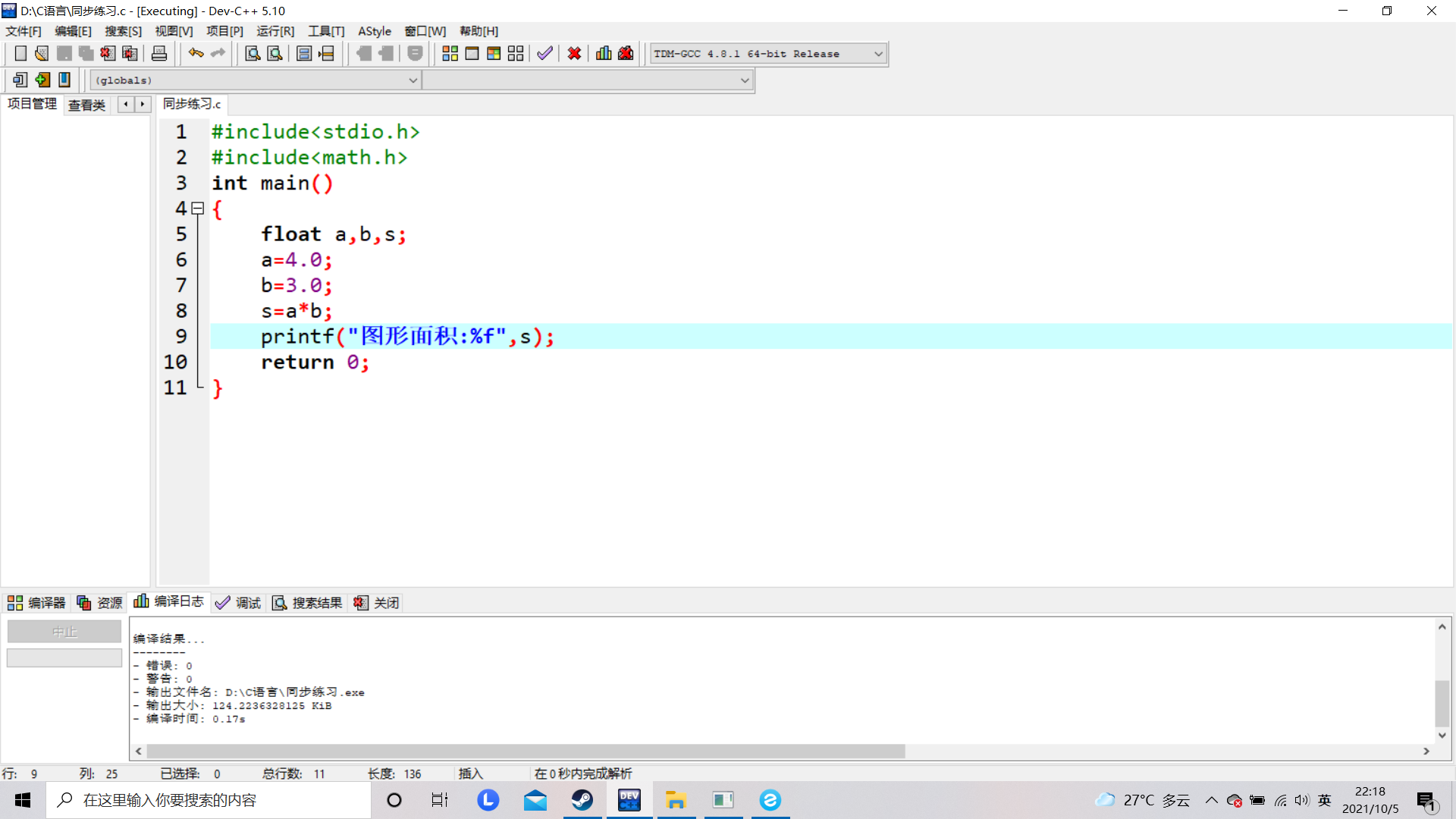
Task: Click the Profile analysis bar-chart icon
Action: click(604, 53)
